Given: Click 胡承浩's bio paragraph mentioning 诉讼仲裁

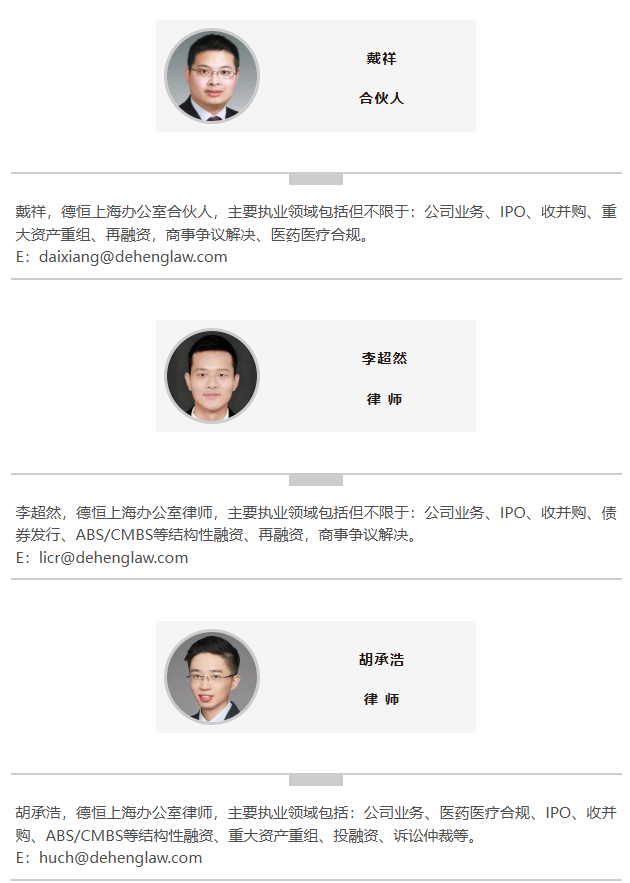Looking at the screenshot, I should (316, 824).
